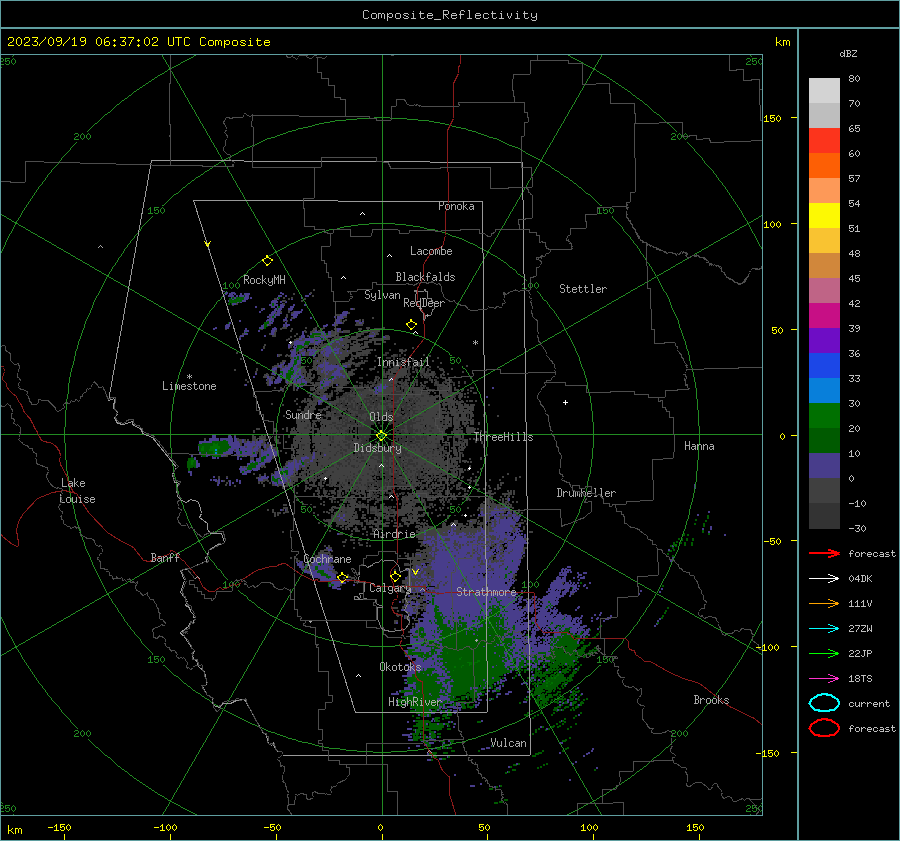The height and width of the screenshot is (841, 900).
Task: Click the Limestone label
Action: pos(189,386)
